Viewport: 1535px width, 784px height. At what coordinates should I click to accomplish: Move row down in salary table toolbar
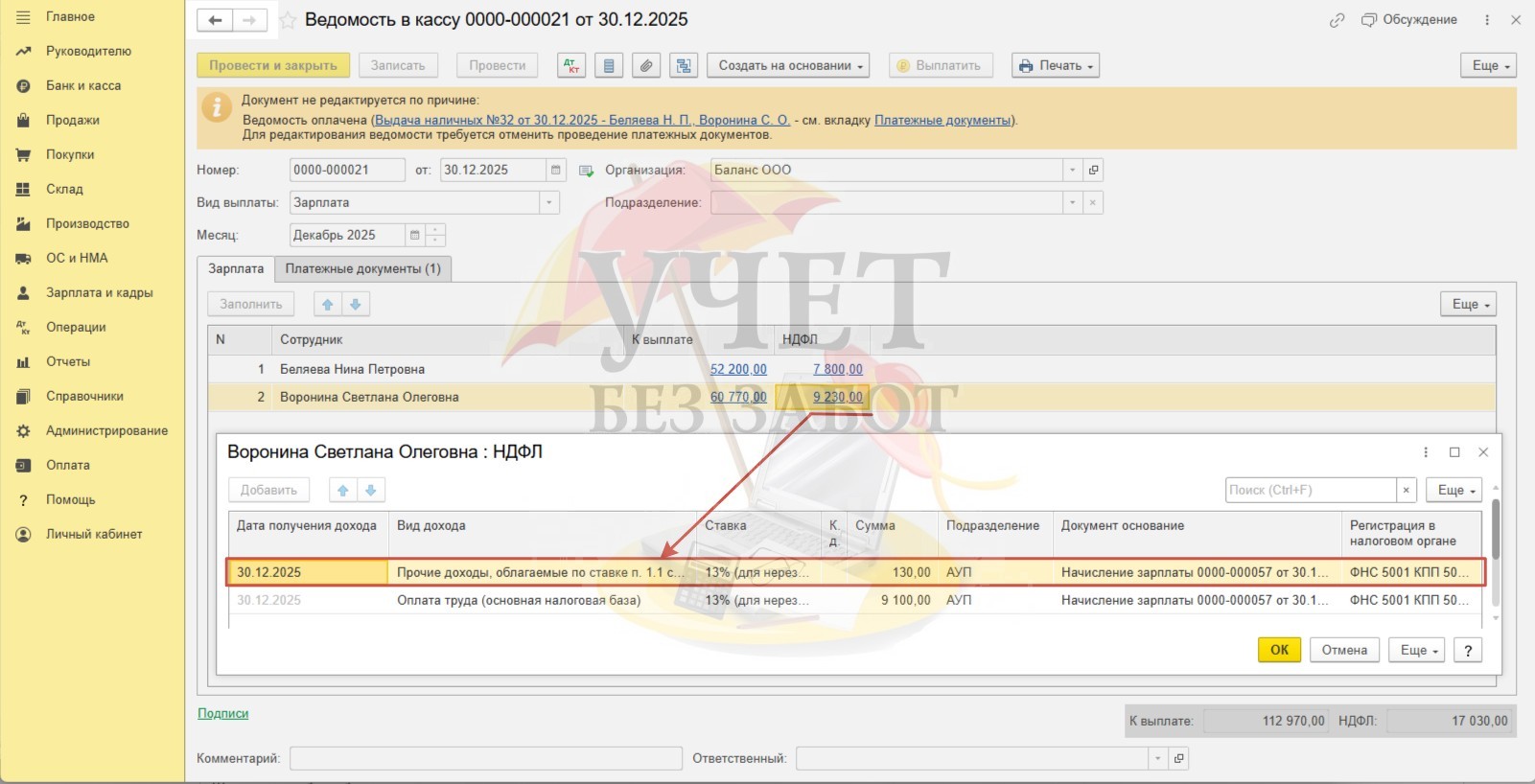click(356, 304)
